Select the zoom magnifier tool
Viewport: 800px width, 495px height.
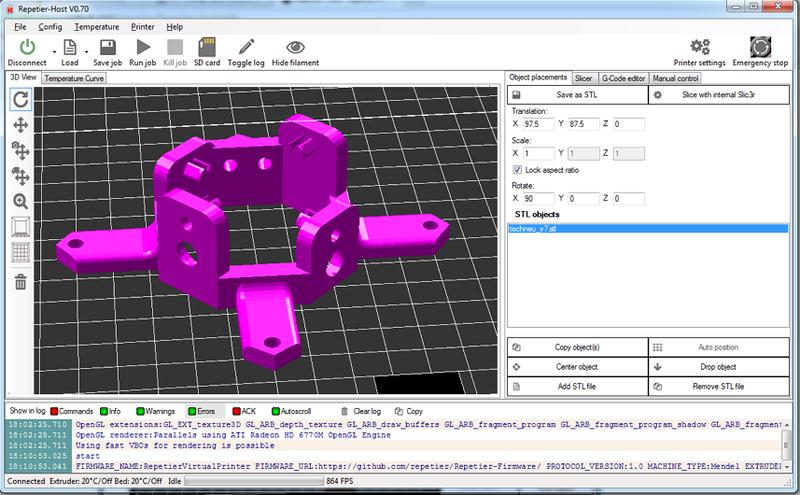(20, 201)
